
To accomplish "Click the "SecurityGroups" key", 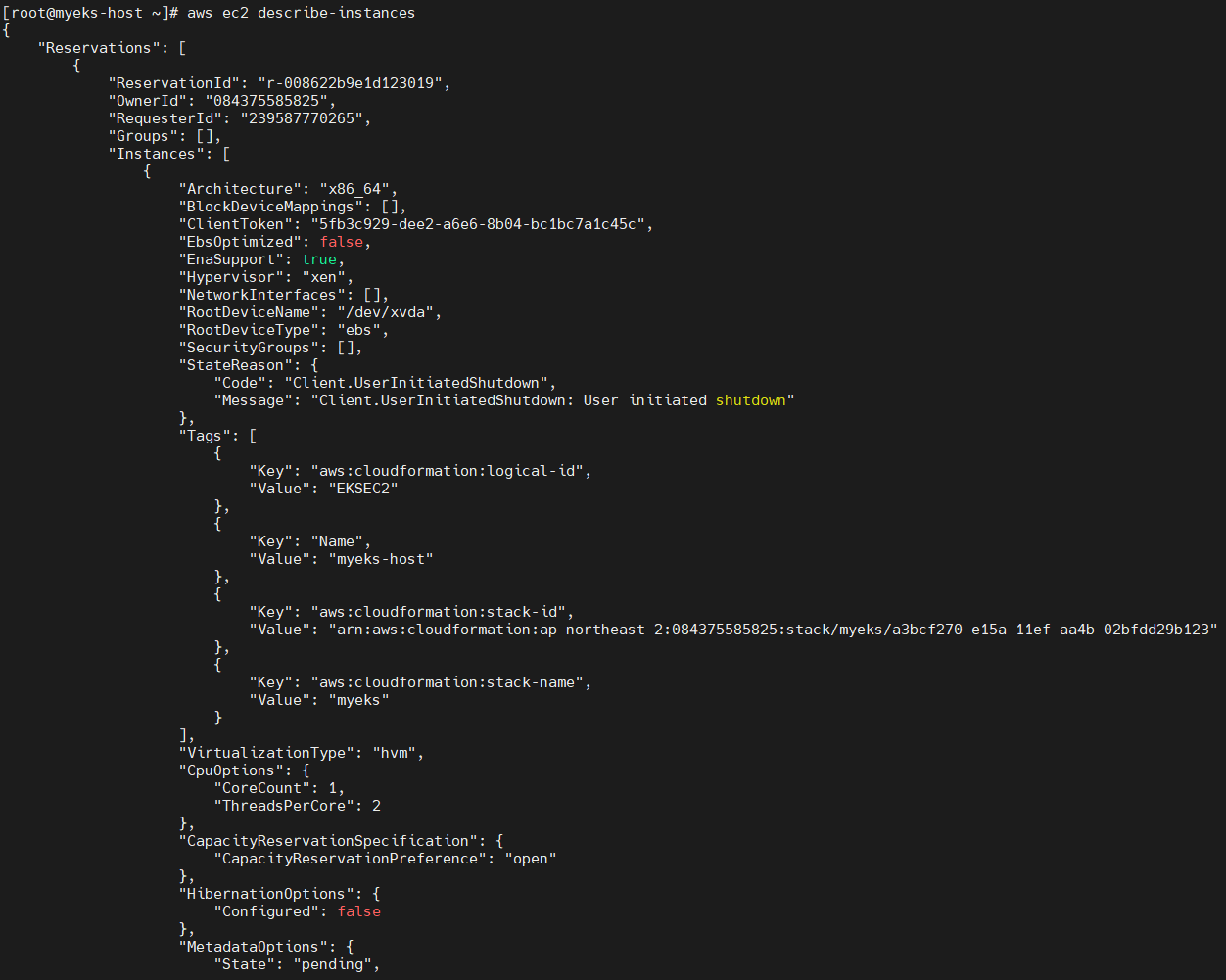I will point(249,348).
